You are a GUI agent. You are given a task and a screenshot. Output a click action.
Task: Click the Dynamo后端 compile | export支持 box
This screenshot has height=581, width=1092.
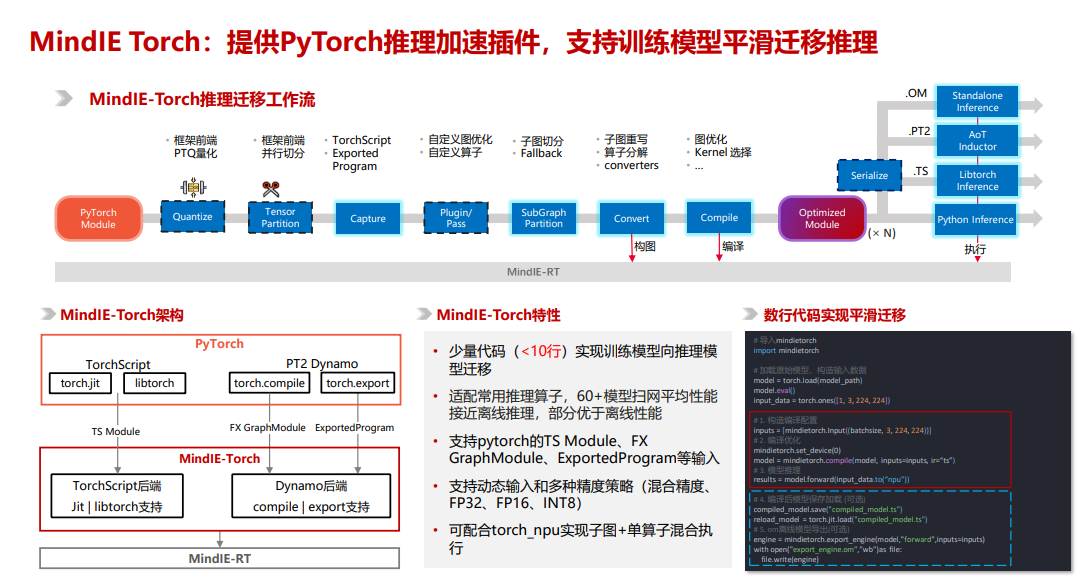coord(311,496)
